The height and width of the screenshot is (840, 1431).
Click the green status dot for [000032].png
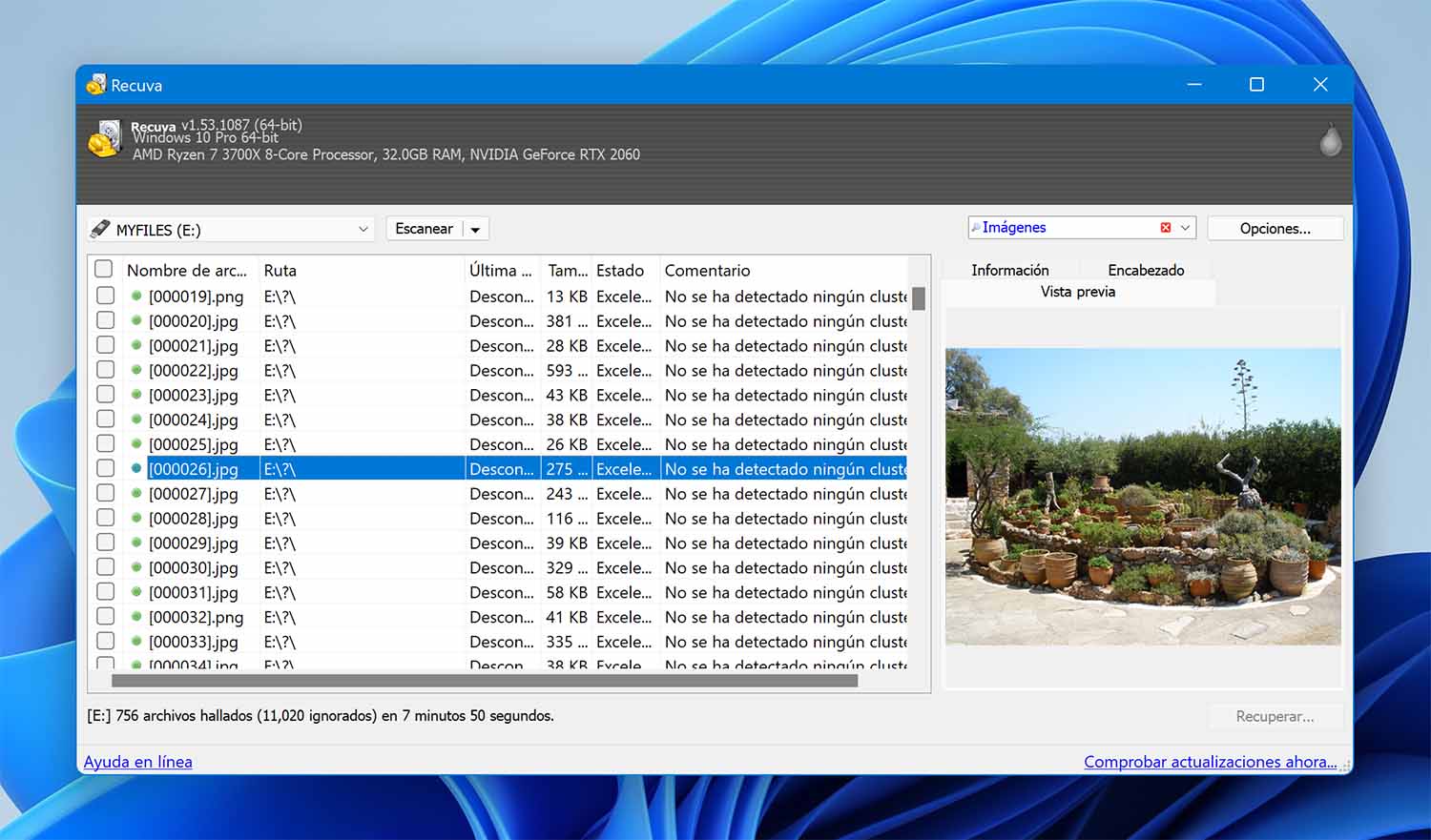pyautogui.click(x=136, y=617)
